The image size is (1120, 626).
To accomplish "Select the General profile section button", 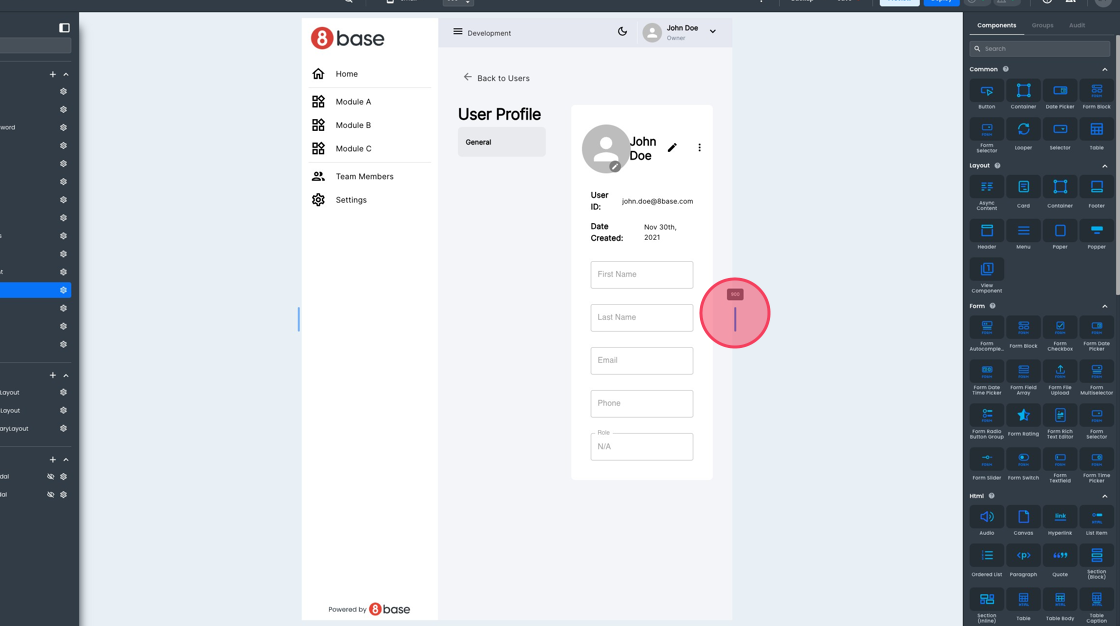I will [x=501, y=142].
